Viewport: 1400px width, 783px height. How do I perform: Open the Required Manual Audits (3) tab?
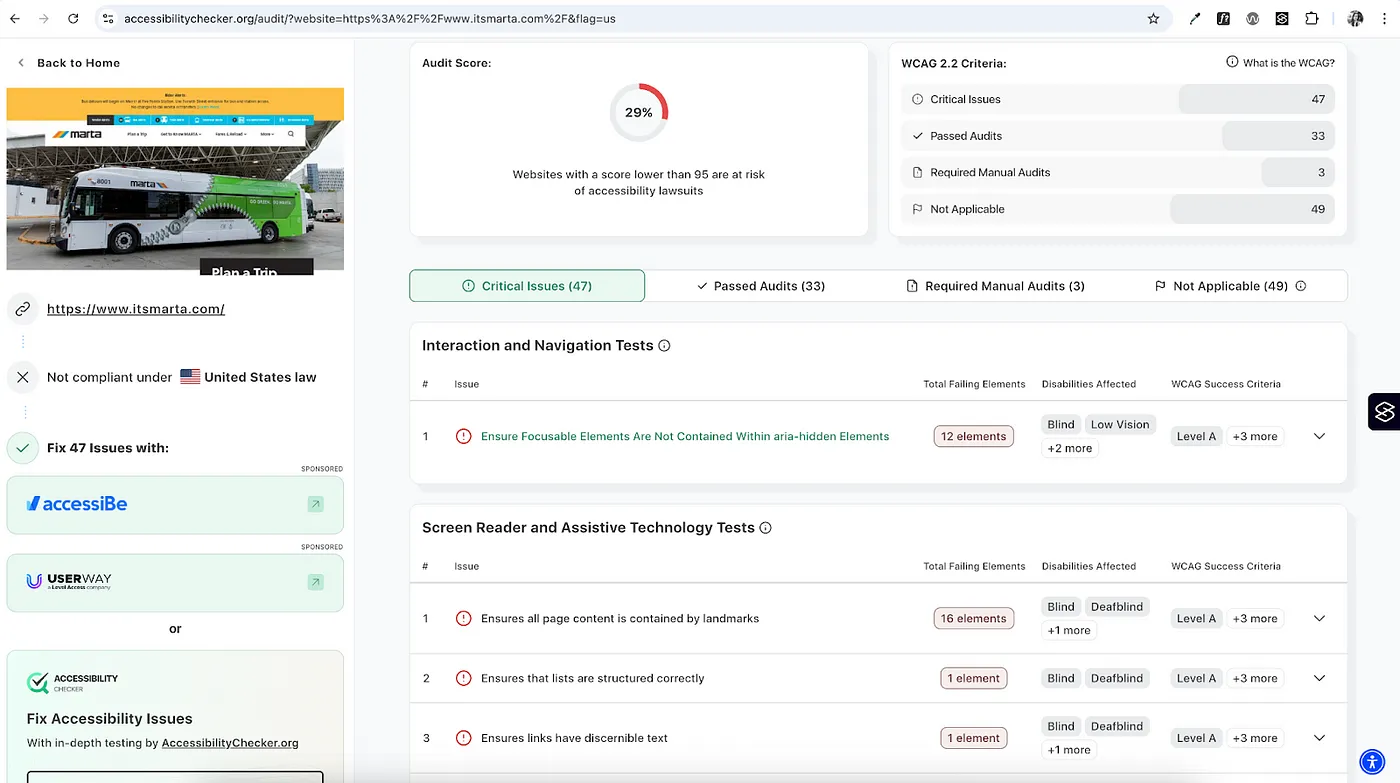point(995,286)
